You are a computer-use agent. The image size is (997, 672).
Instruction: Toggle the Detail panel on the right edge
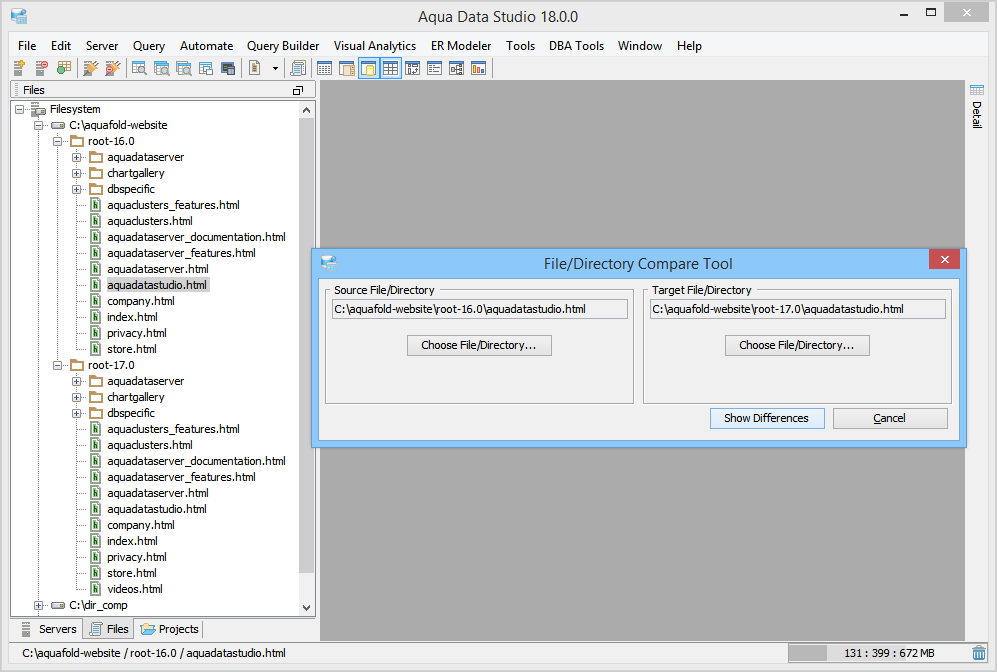tap(977, 112)
